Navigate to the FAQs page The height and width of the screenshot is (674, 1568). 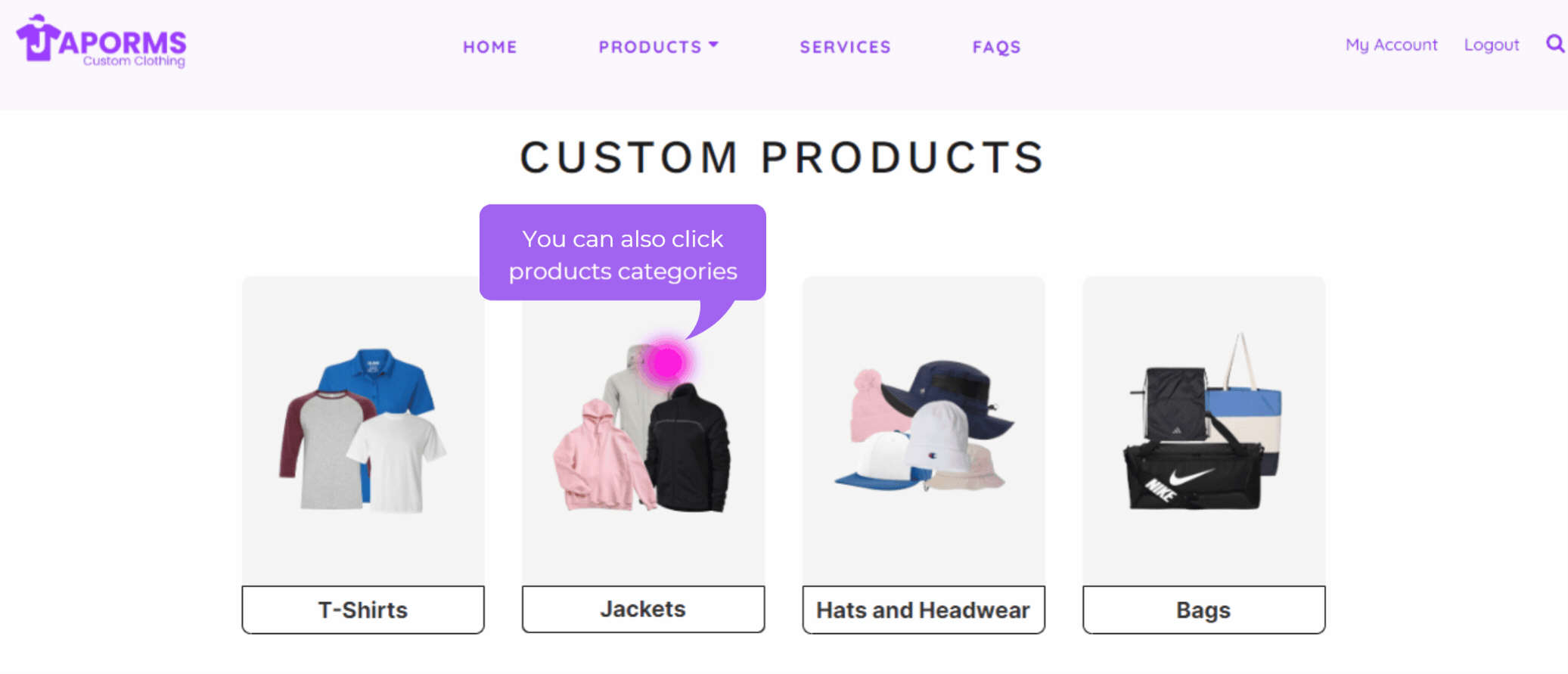(996, 47)
